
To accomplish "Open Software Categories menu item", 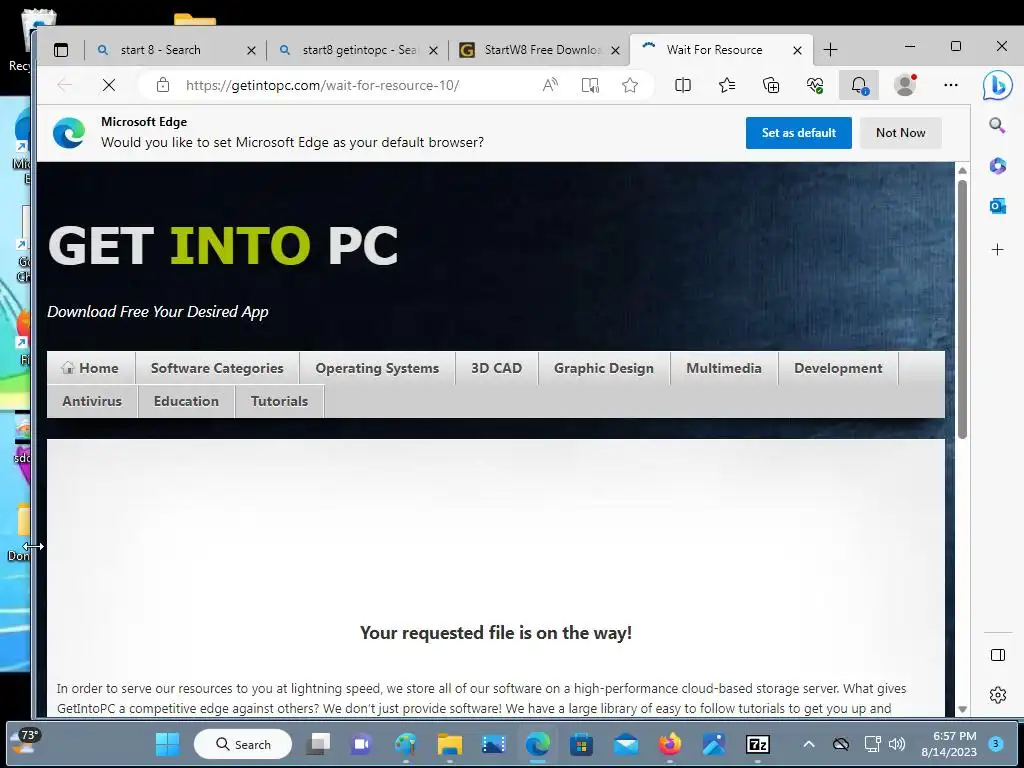I will pyautogui.click(x=217, y=368).
